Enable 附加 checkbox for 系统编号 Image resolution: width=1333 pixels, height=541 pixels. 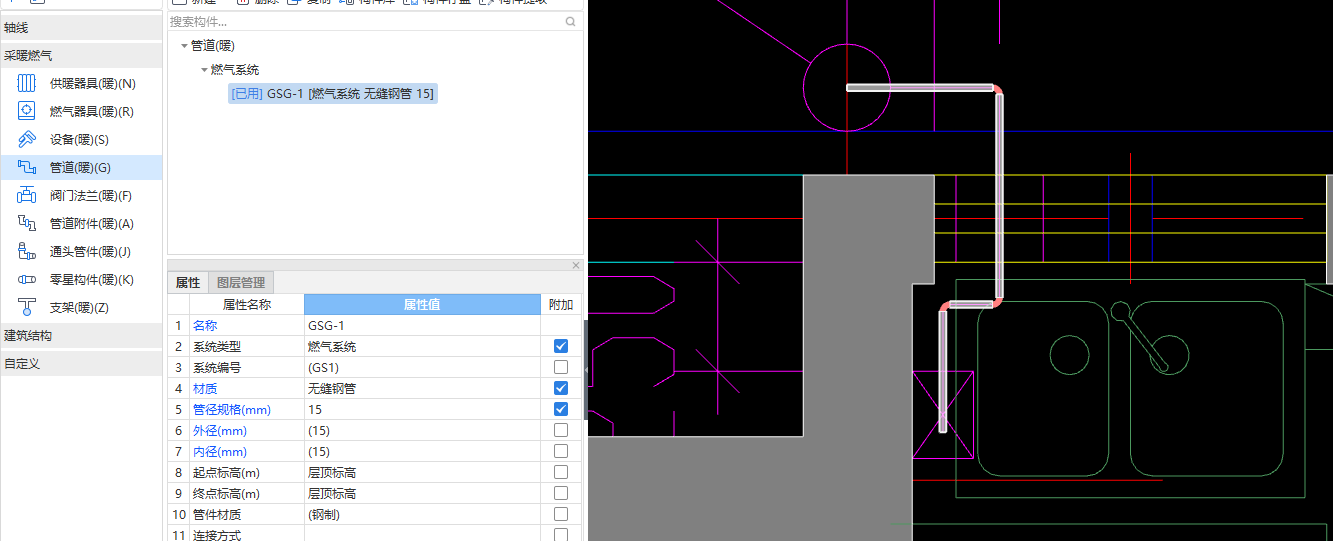[x=561, y=367]
